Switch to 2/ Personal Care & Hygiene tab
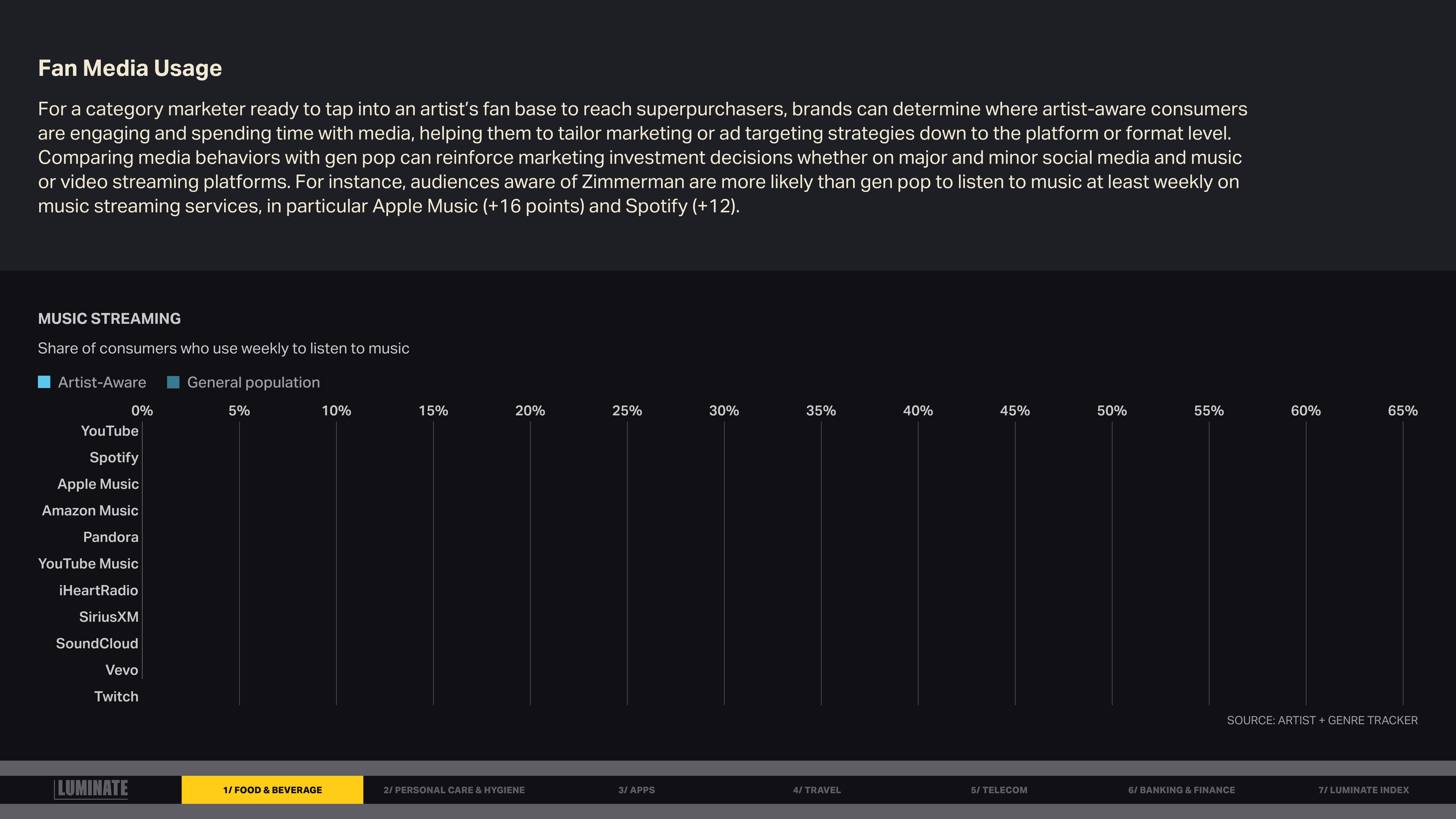Screen dimensions: 1456x819 (x=454, y=790)
